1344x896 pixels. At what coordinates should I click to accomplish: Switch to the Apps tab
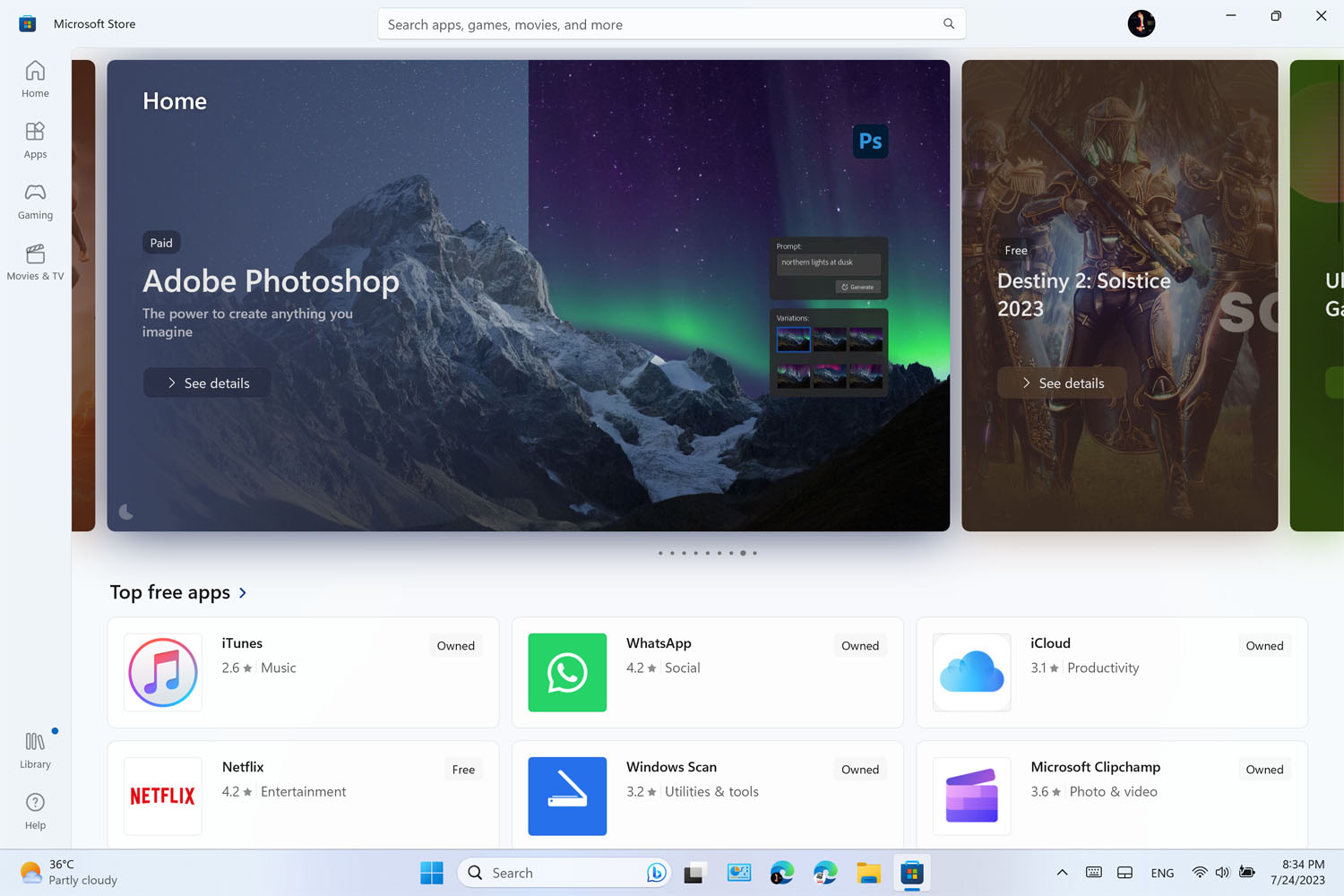coord(35,140)
